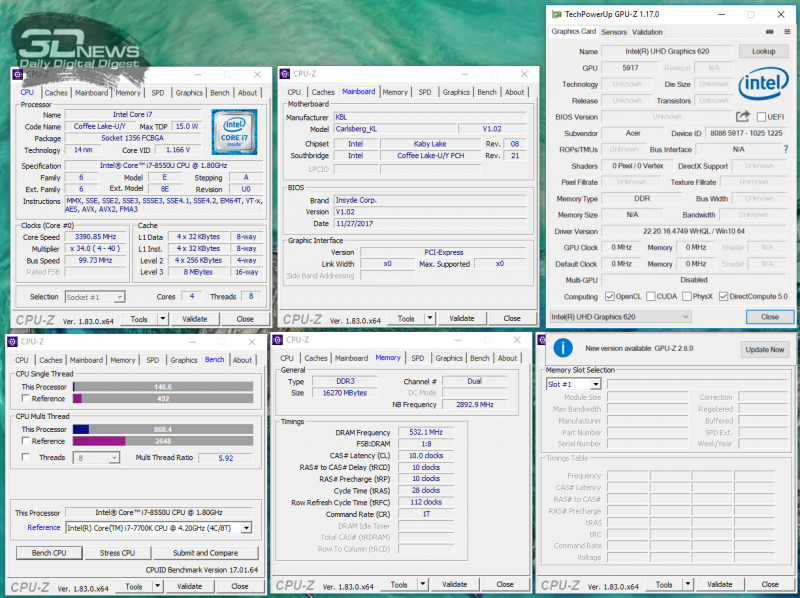Click blue info icon beside update notice

(x=563, y=348)
